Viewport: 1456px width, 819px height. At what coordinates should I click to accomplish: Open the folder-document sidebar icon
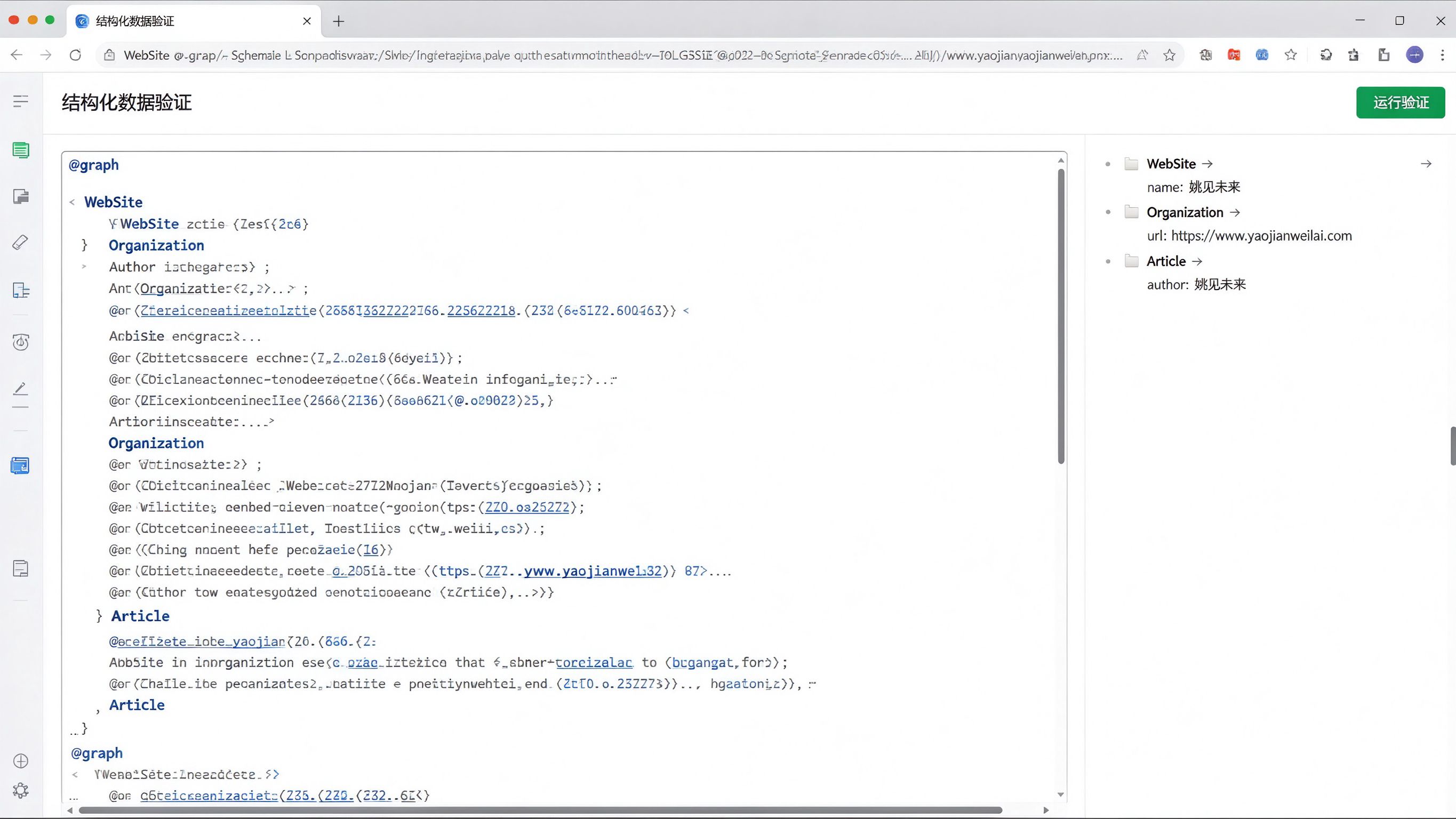(20, 196)
